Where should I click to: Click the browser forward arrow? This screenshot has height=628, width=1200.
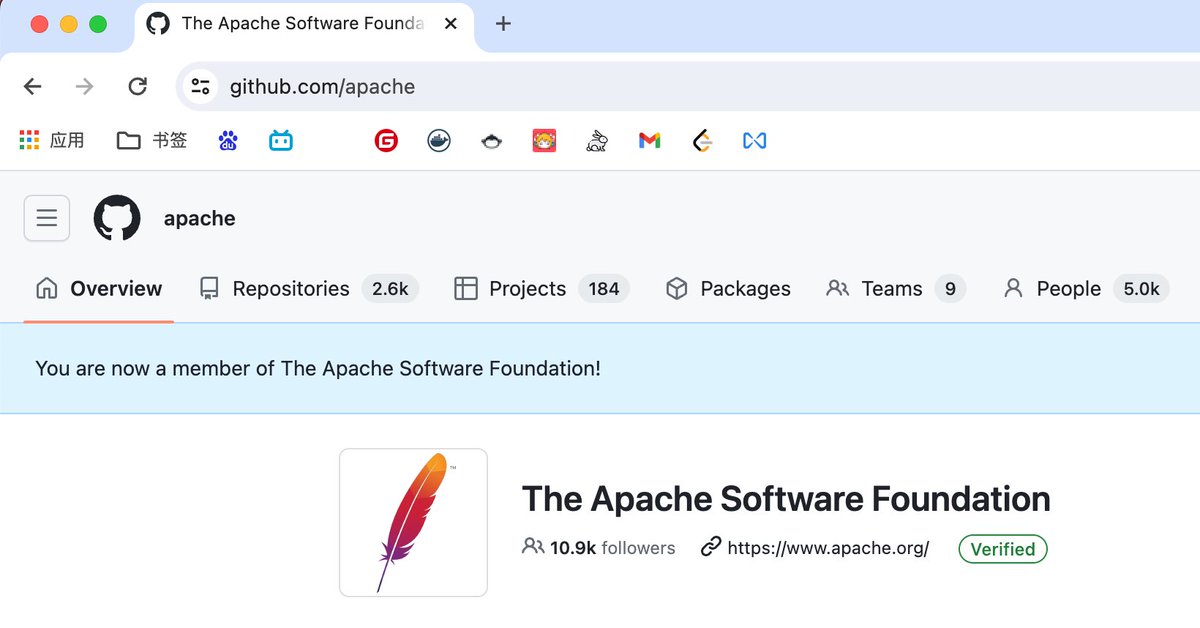coord(85,87)
